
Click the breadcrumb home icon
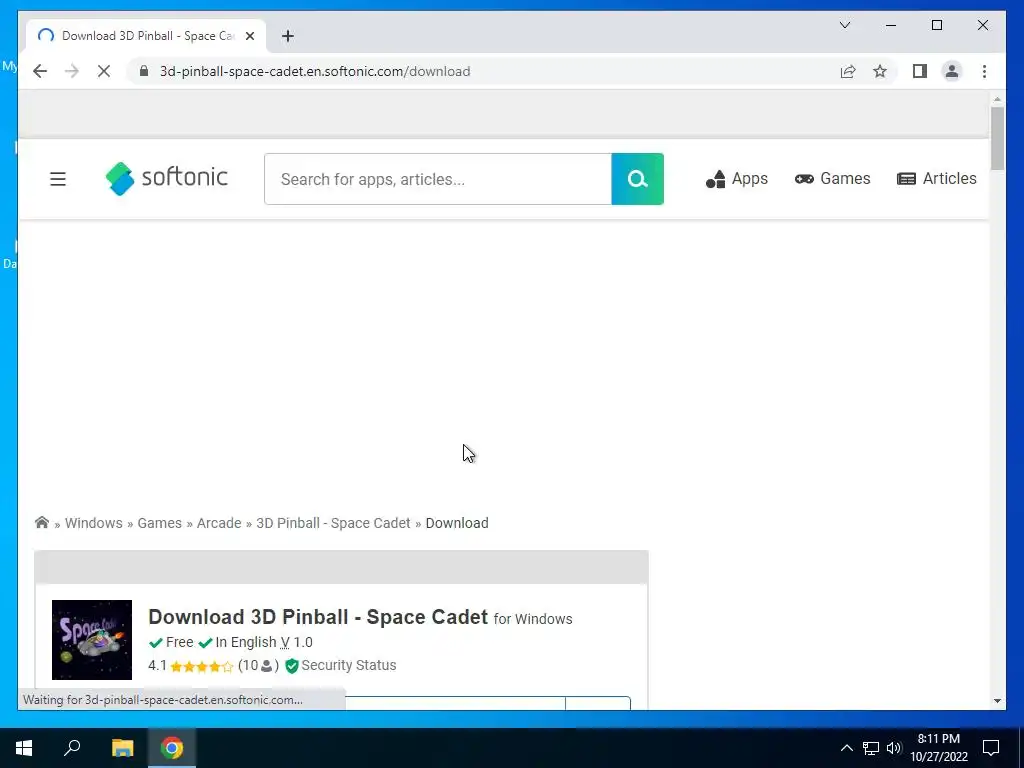click(42, 522)
